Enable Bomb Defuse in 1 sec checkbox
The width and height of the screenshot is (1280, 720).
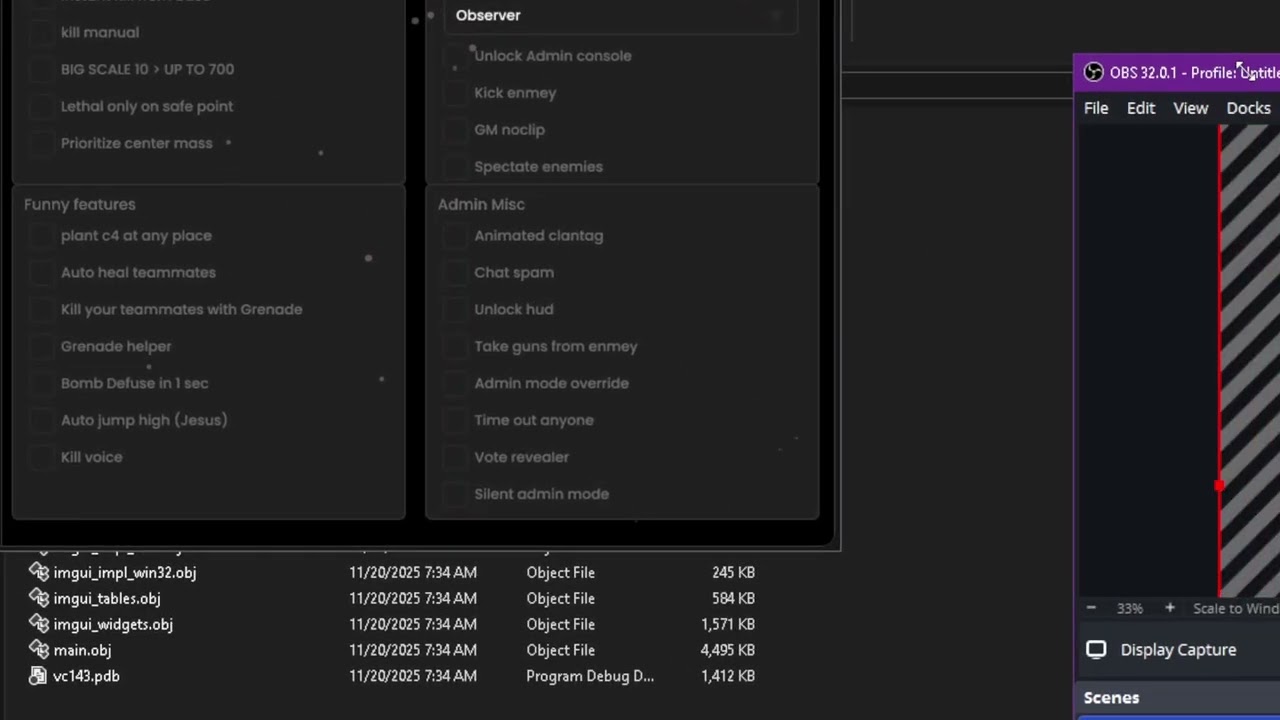41,383
